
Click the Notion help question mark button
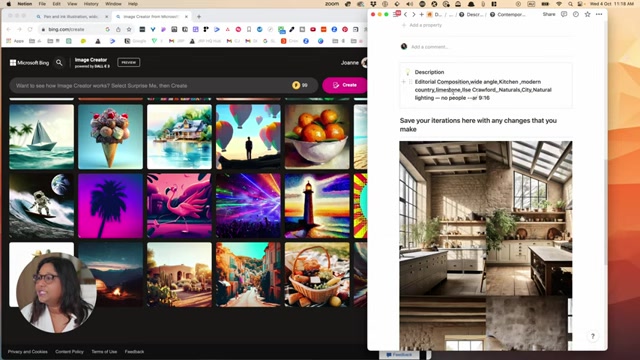click(593, 336)
